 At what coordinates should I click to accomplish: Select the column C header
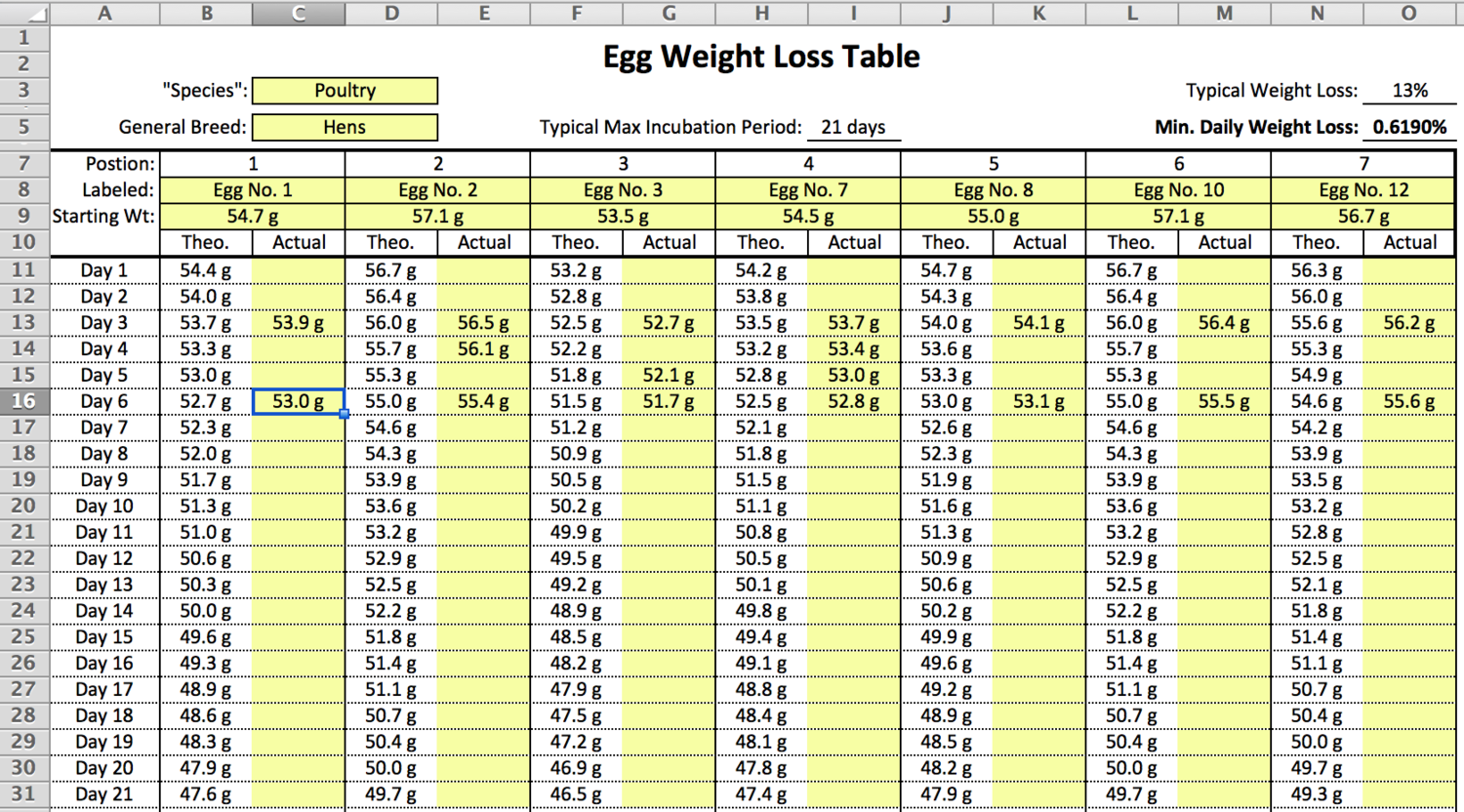click(299, 13)
